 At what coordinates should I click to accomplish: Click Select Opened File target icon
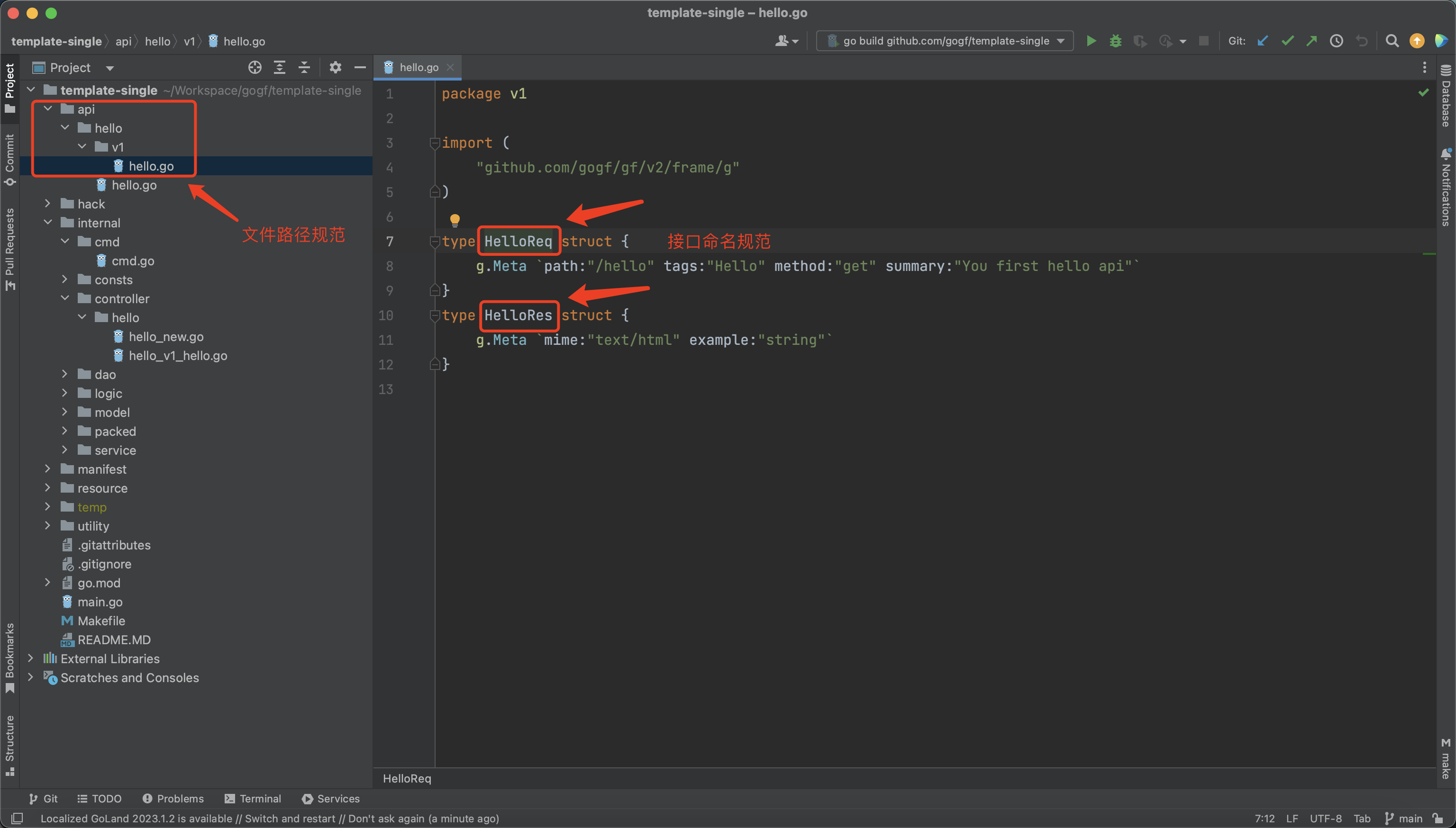click(x=255, y=68)
